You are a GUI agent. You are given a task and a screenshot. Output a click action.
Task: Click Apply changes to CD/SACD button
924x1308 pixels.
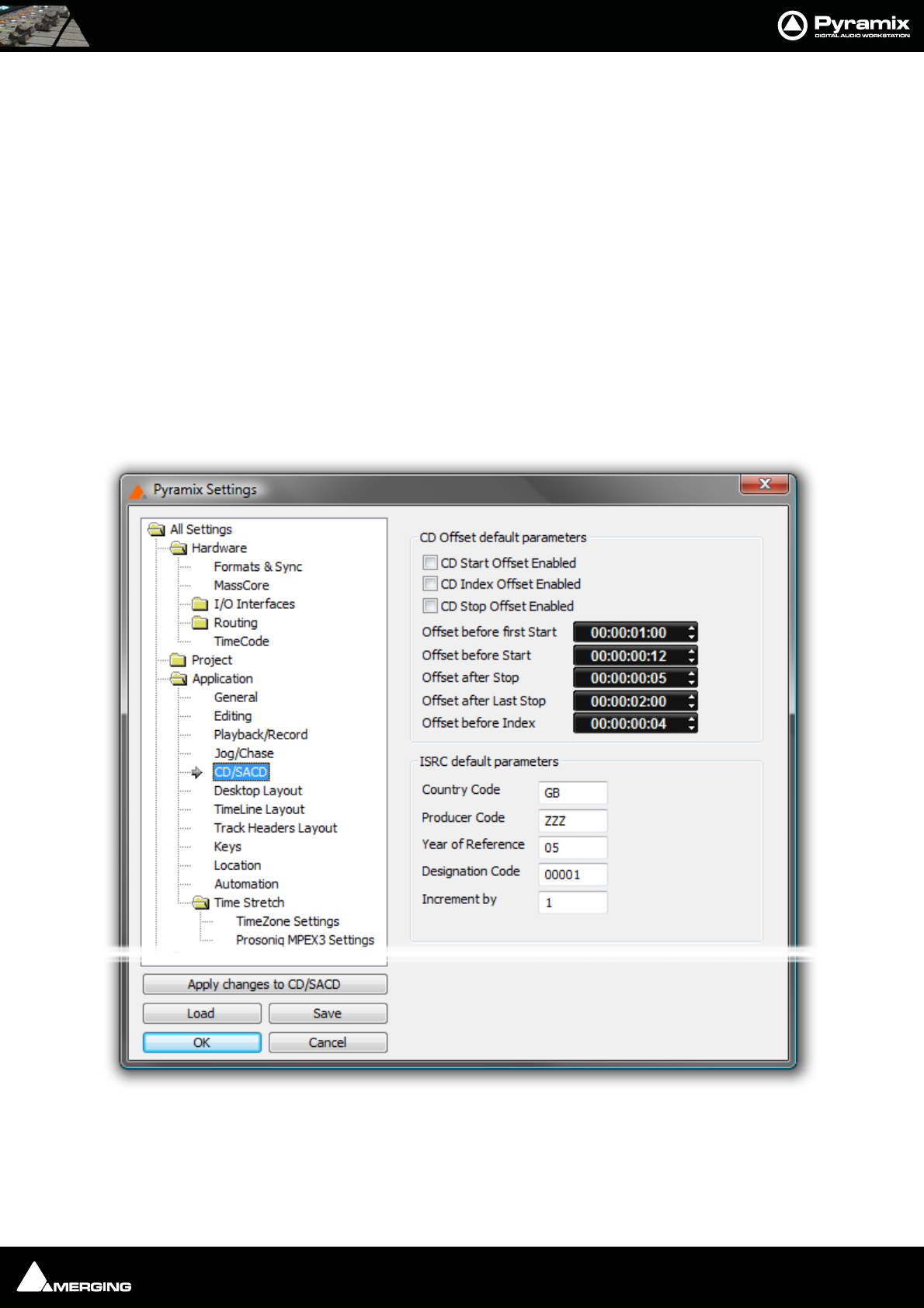coord(265,984)
